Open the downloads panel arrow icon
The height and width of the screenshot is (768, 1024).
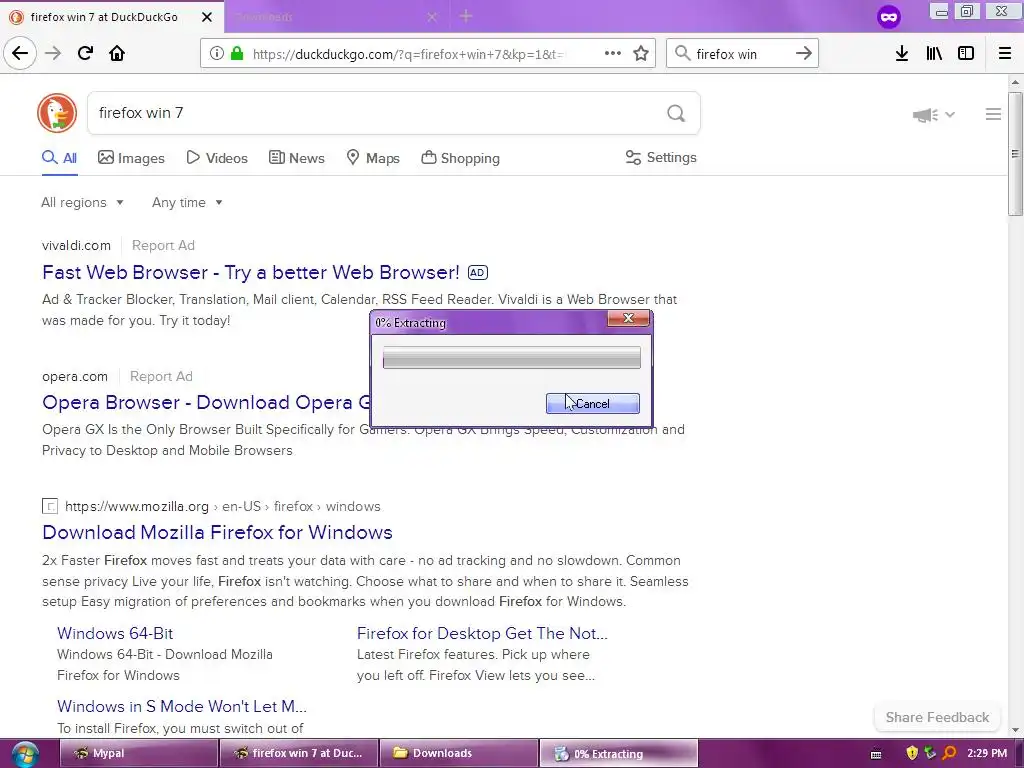pyautogui.click(x=902, y=54)
